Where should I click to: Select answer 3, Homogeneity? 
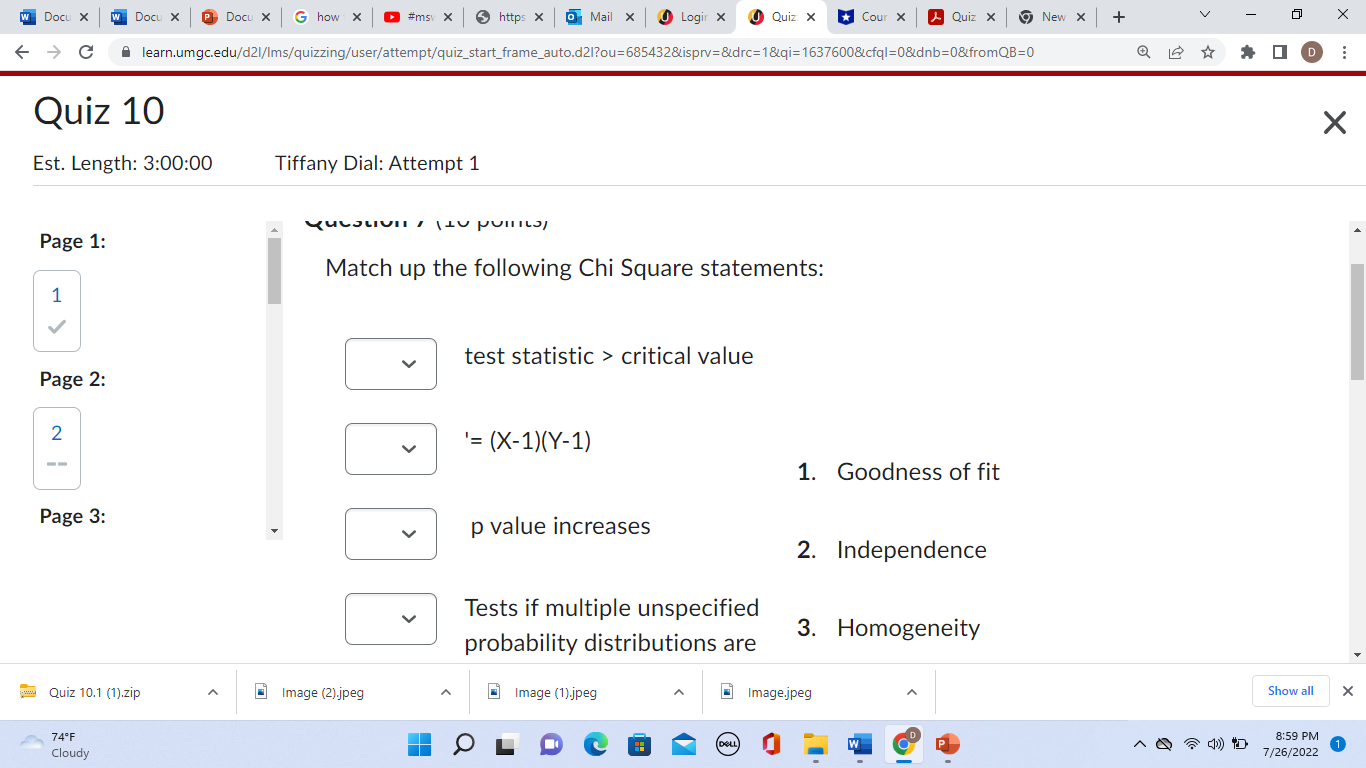pyautogui.click(x=908, y=627)
